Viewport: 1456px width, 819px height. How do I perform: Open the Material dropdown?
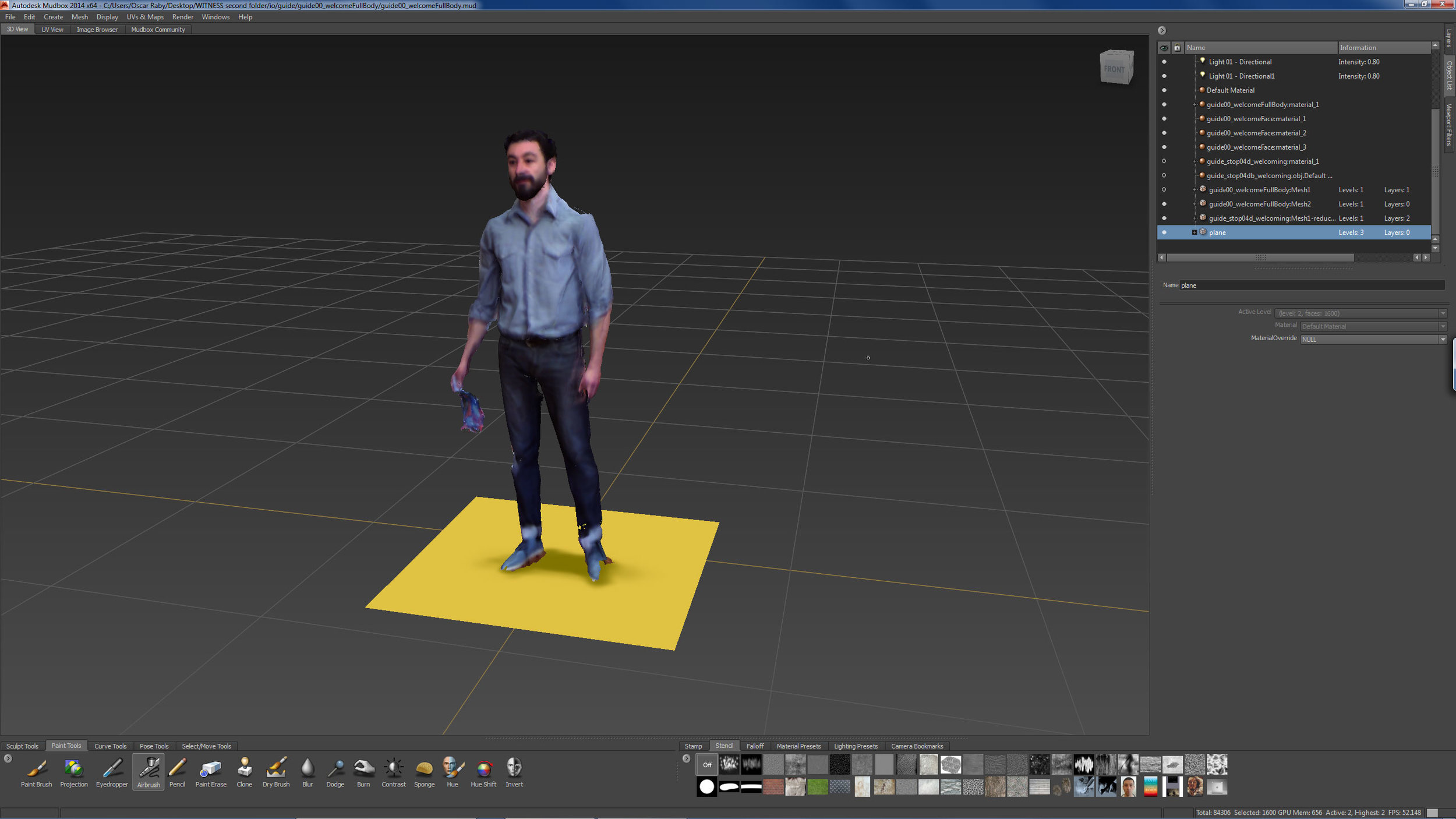point(1373,326)
